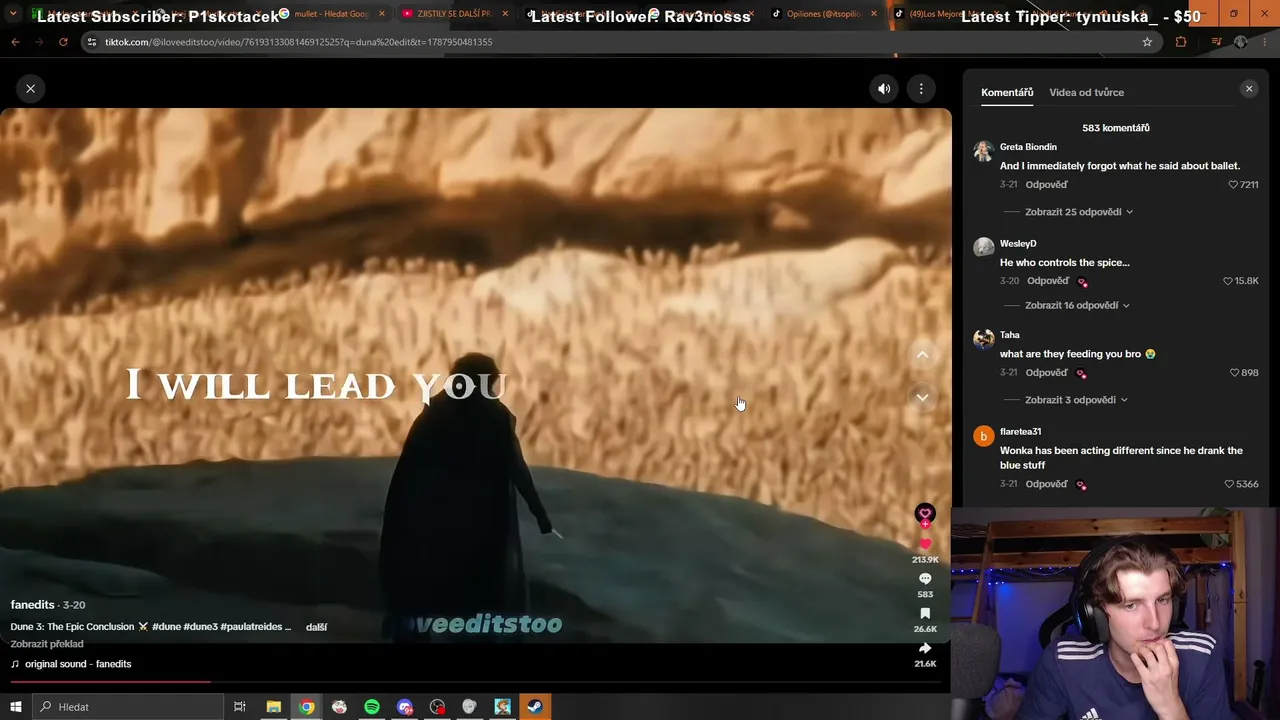This screenshot has height=720, width=1280.
Task: Open Spotify from the taskbar
Action: pos(372,707)
